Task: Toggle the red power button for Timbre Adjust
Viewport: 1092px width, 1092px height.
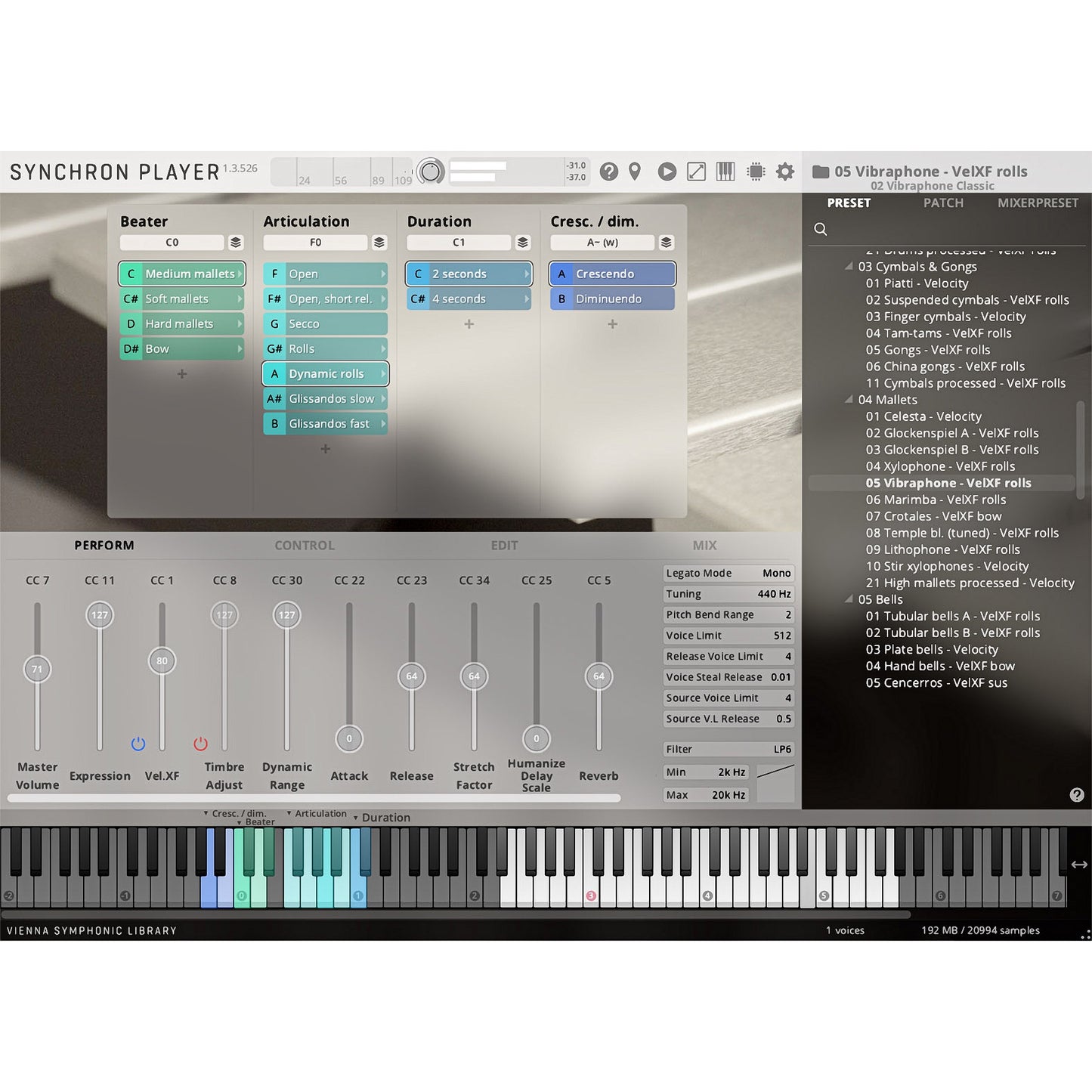Action: 200,744
